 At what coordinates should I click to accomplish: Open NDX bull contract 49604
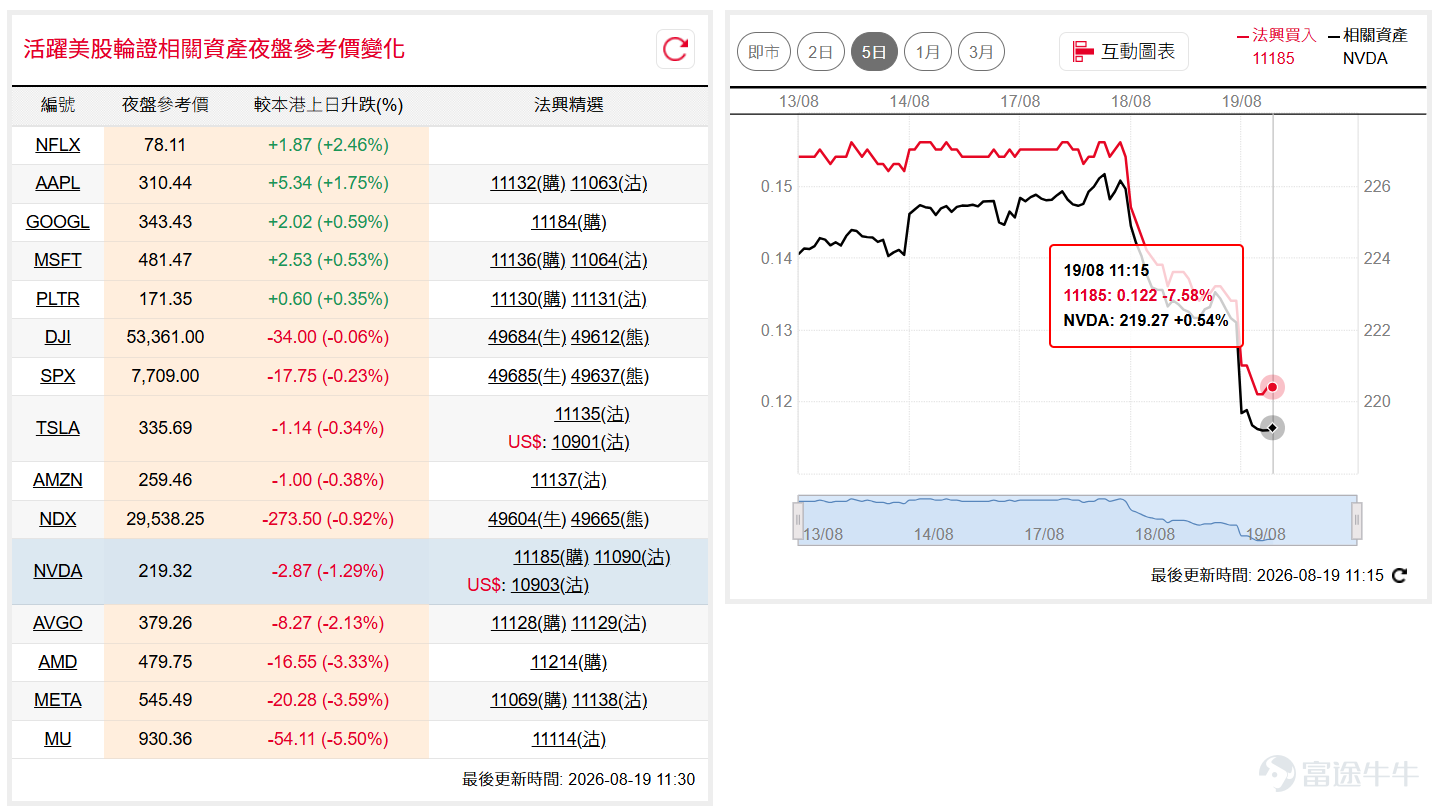(527, 519)
